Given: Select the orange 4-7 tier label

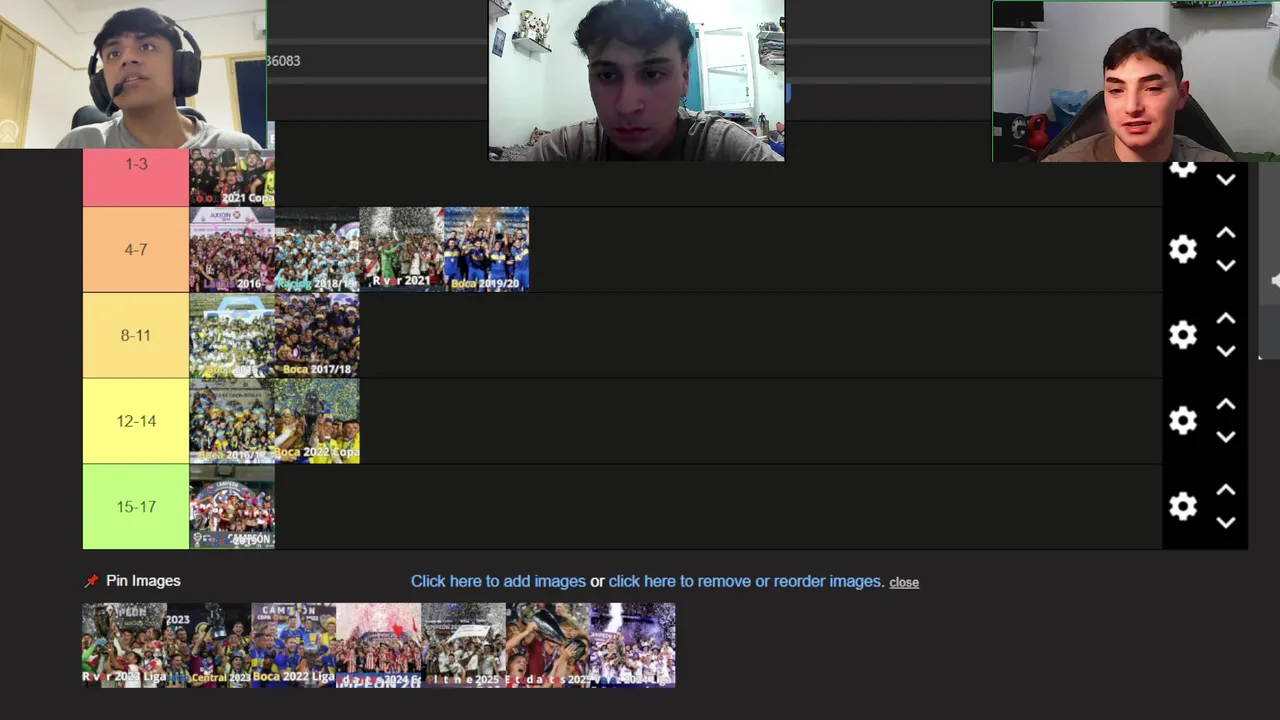Looking at the screenshot, I should click(x=136, y=249).
